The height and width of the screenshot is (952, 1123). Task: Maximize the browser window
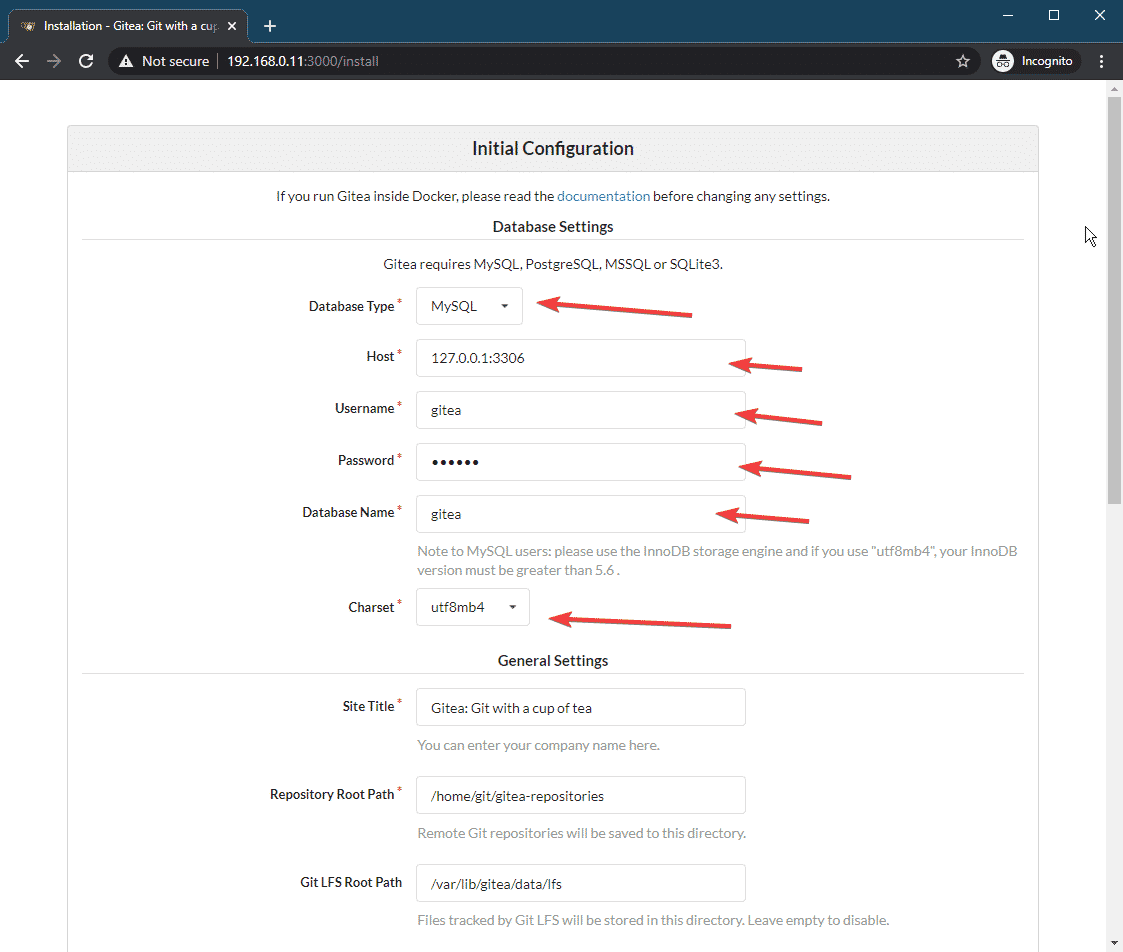point(1054,15)
